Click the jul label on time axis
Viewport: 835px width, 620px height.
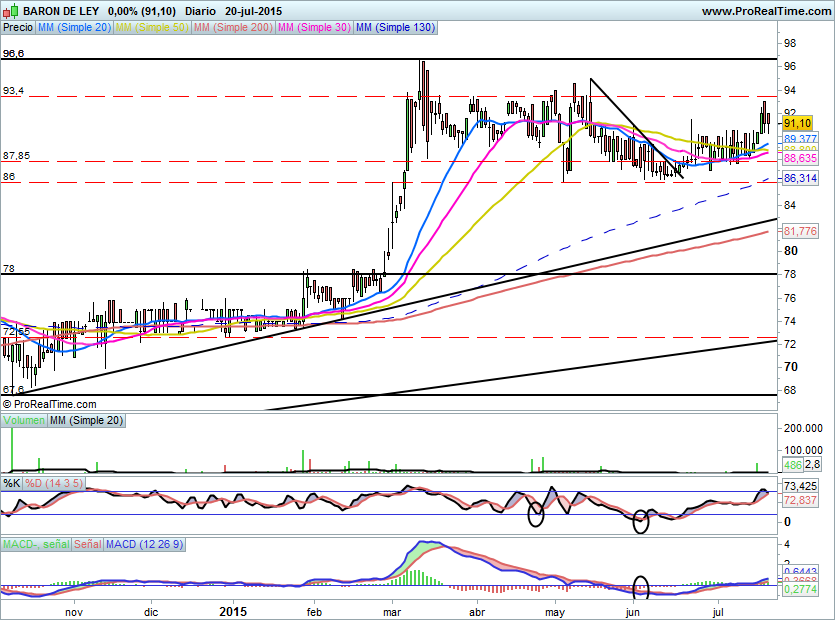point(719,612)
